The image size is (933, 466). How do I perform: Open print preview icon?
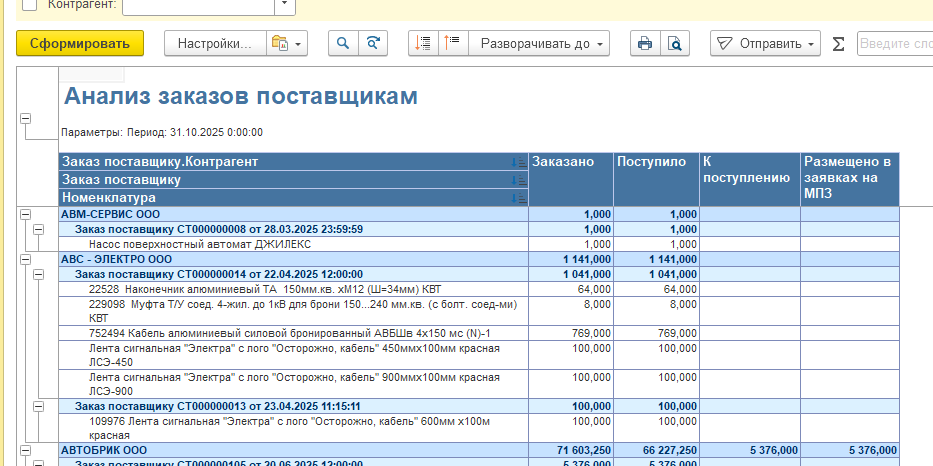(x=675, y=44)
